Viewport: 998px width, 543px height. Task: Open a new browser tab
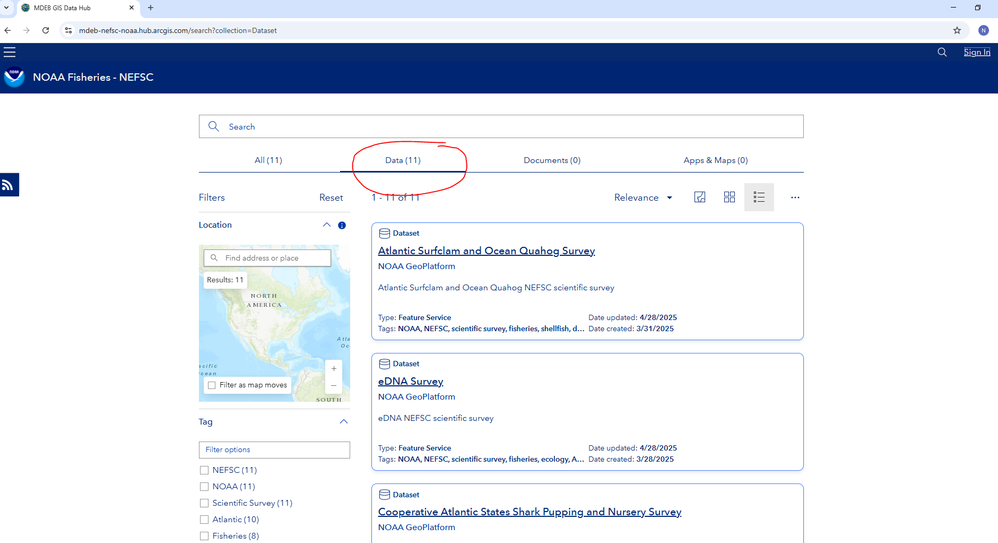(151, 8)
